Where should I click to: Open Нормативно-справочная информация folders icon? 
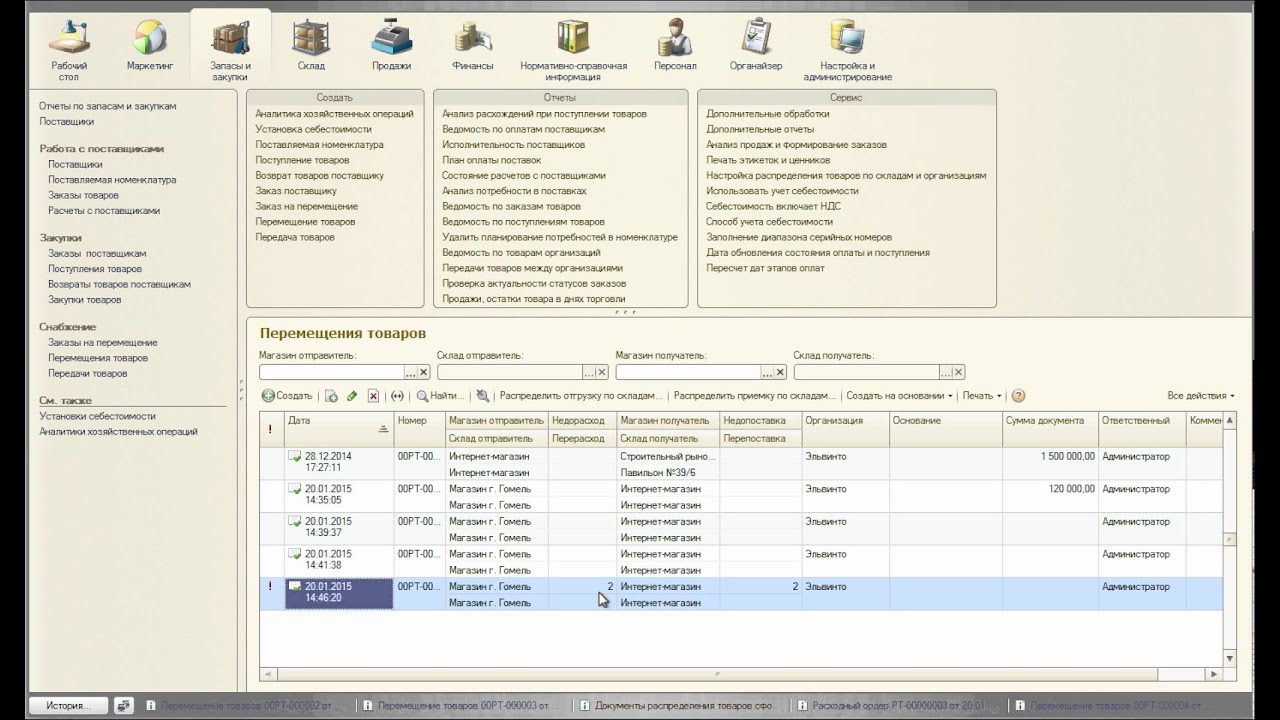(573, 48)
